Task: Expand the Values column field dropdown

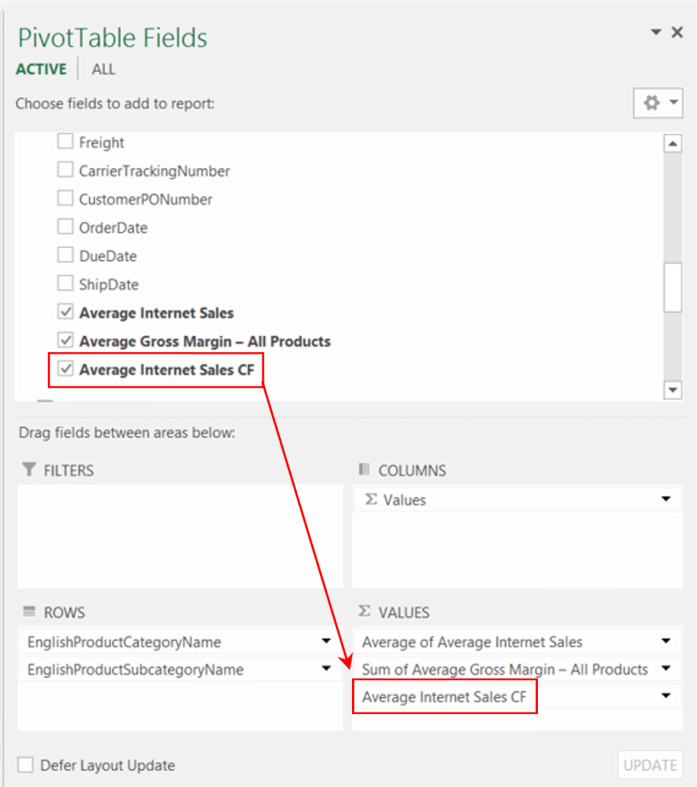Action: 666,500
